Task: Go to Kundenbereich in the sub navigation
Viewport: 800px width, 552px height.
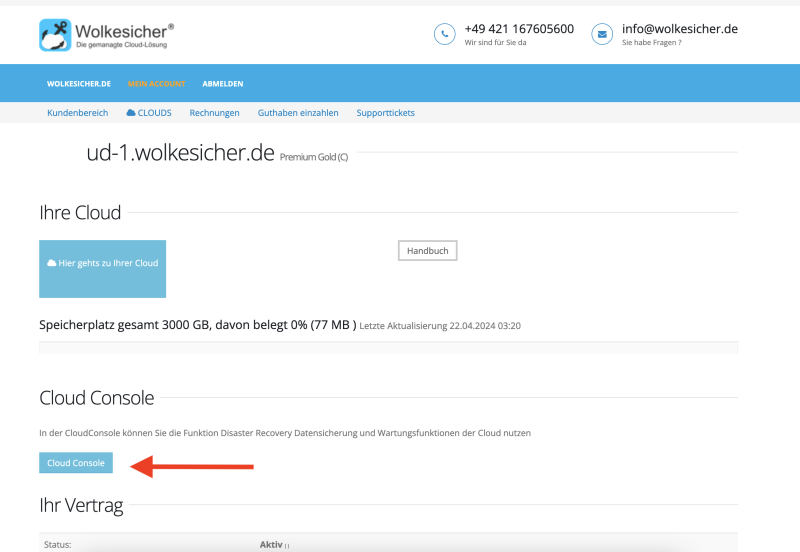Action: click(x=78, y=113)
